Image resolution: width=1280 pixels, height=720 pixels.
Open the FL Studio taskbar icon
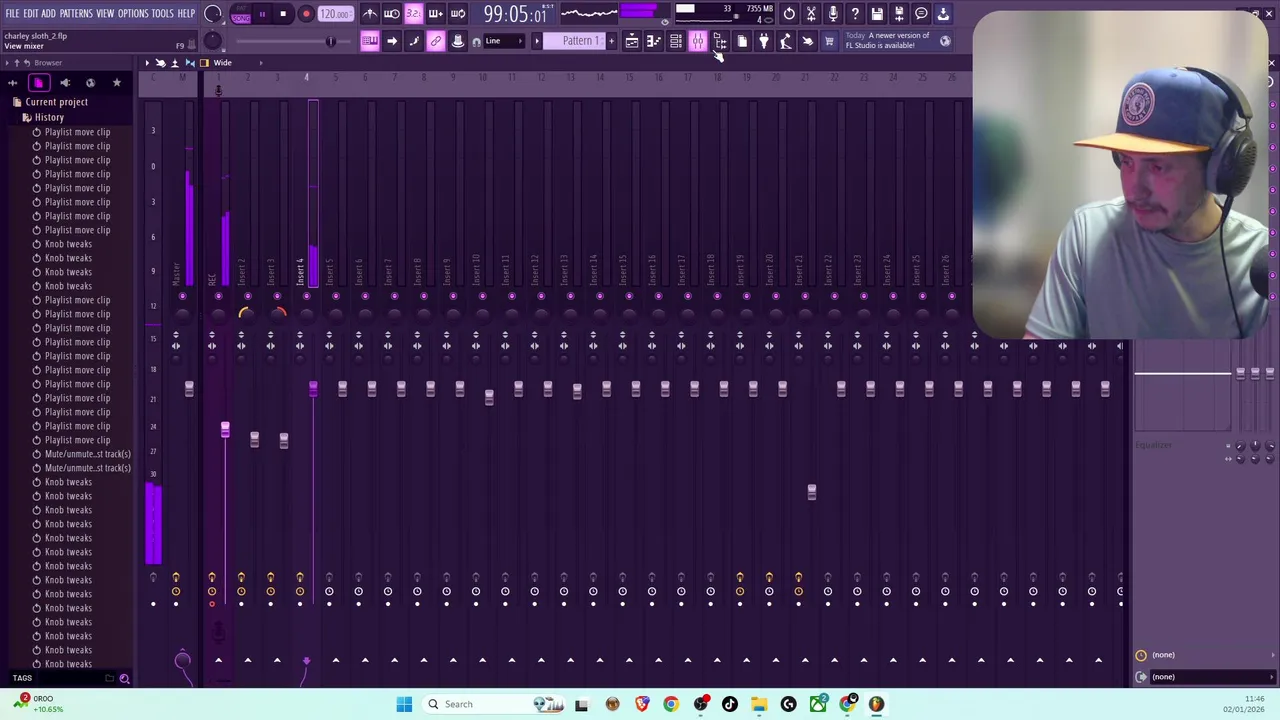tap(876, 704)
